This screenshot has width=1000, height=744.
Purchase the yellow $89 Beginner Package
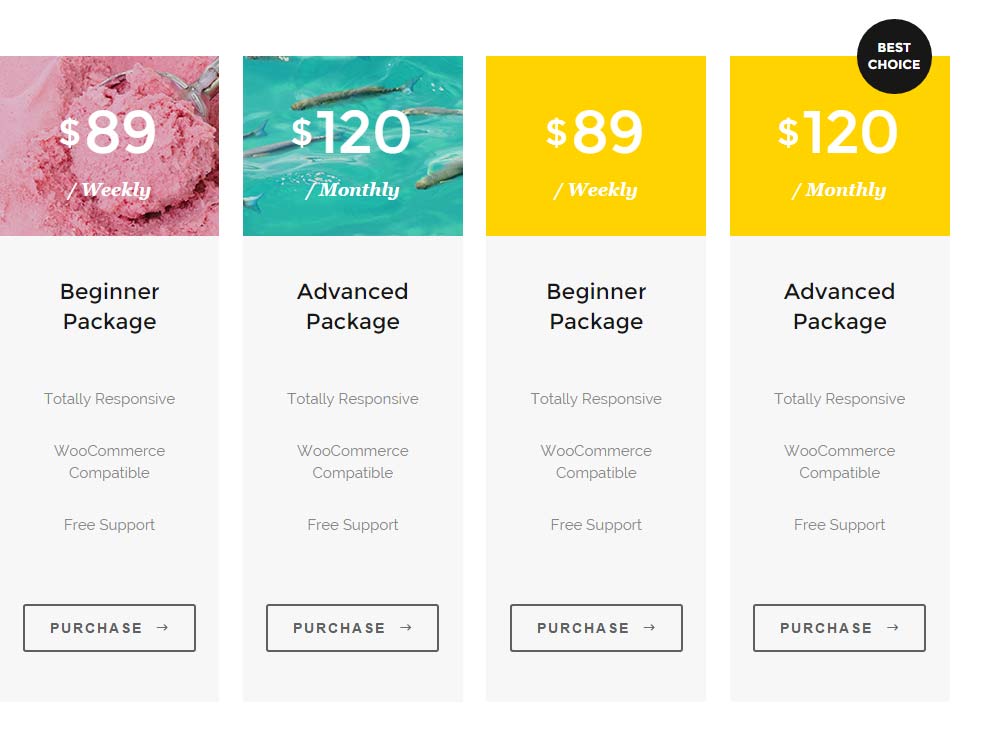point(596,628)
